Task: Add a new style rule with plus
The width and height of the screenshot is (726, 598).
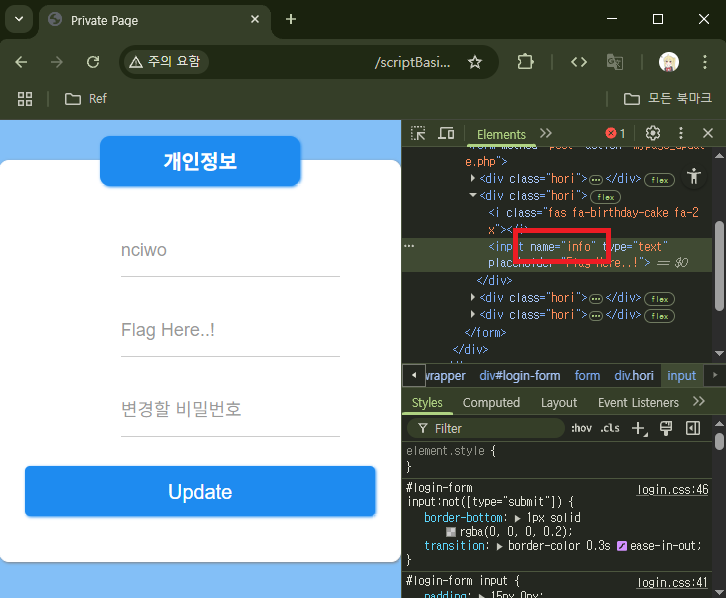Action: click(639, 429)
